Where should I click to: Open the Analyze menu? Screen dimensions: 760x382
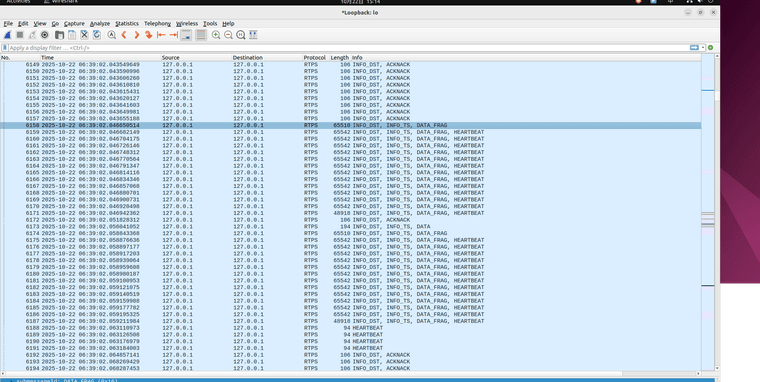(x=100, y=23)
